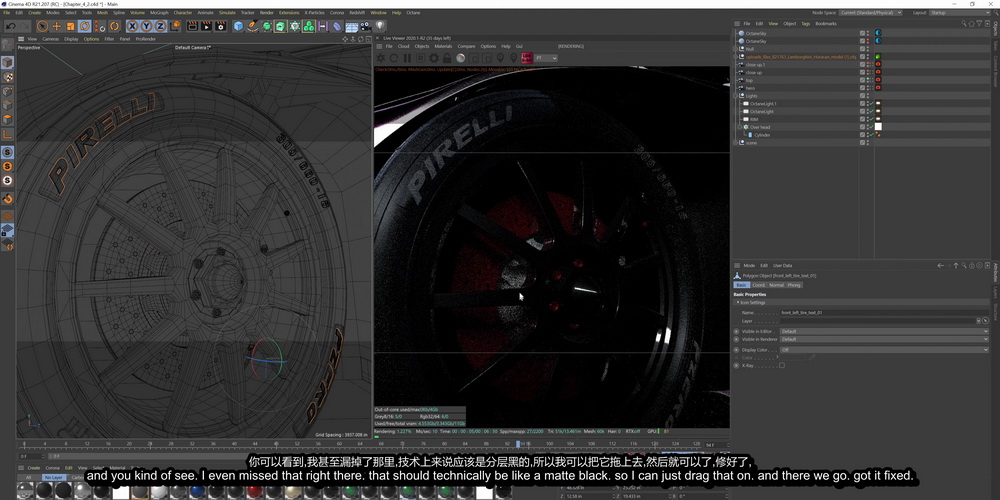1000x500 pixels.
Task: Open the Node Space dropdown
Action: pos(871,12)
